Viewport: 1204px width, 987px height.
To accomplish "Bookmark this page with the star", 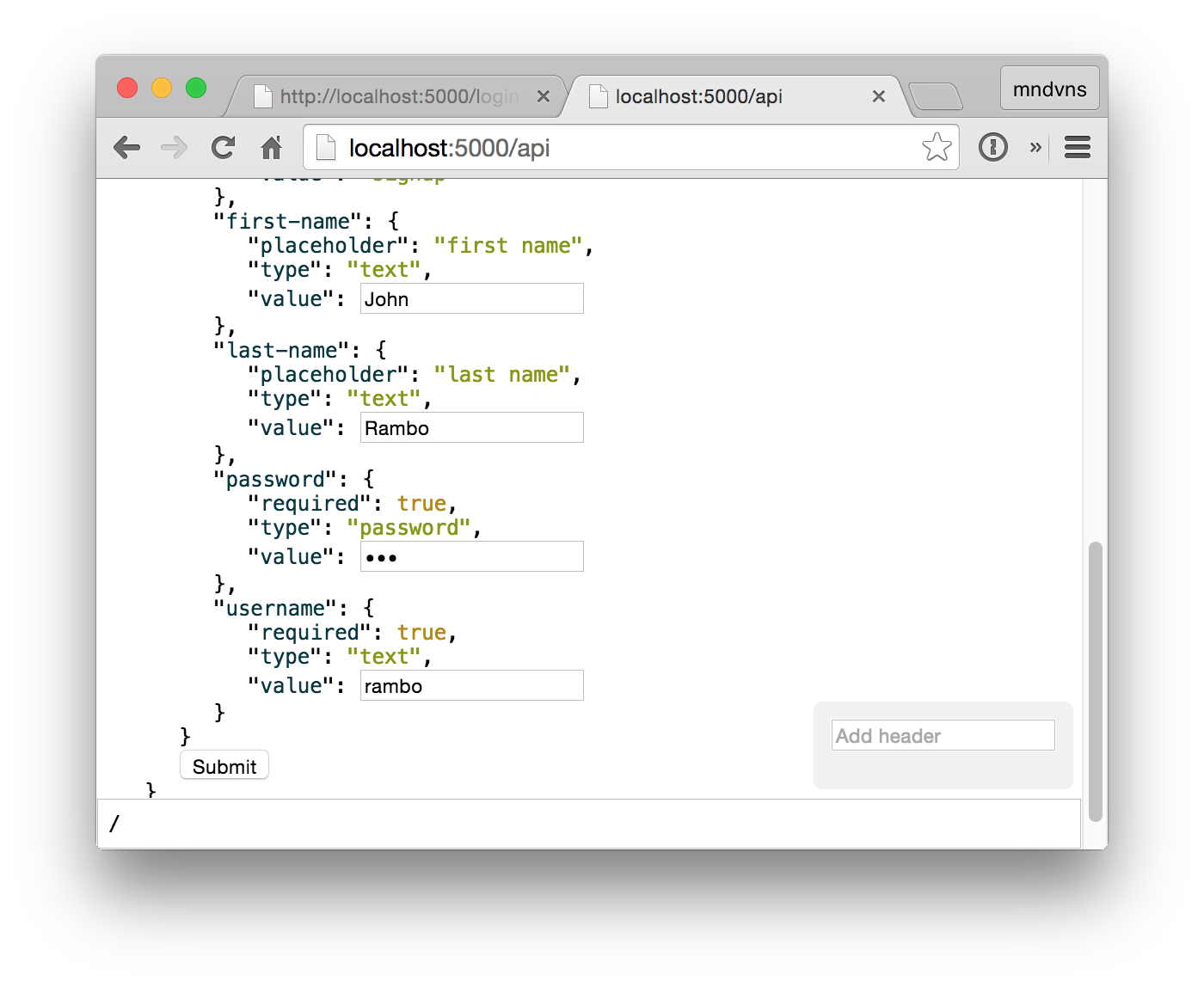I will [x=937, y=147].
